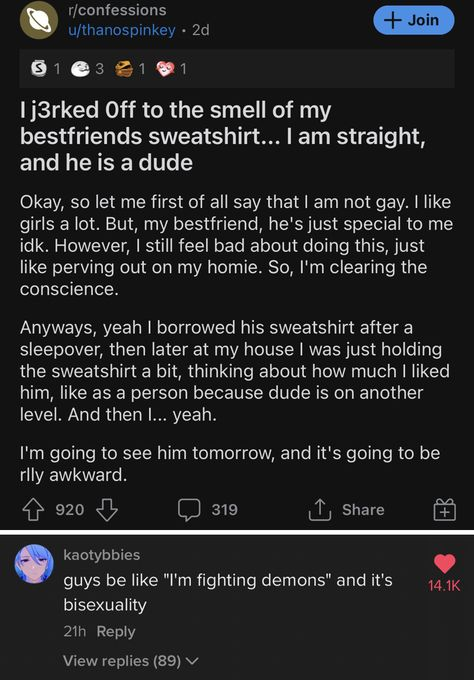Like kaotybbies' comment with the heart
This screenshot has height=680, width=474.
click(x=445, y=564)
